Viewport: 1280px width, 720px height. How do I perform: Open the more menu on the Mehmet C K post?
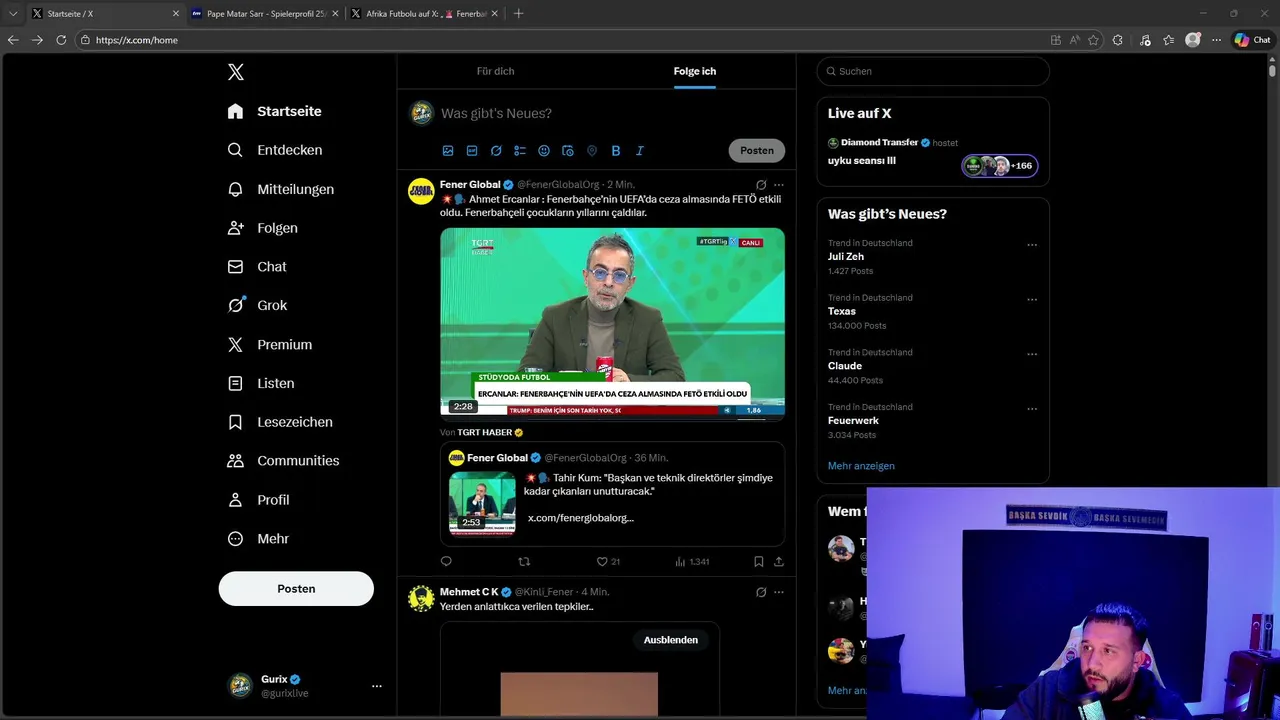779,592
